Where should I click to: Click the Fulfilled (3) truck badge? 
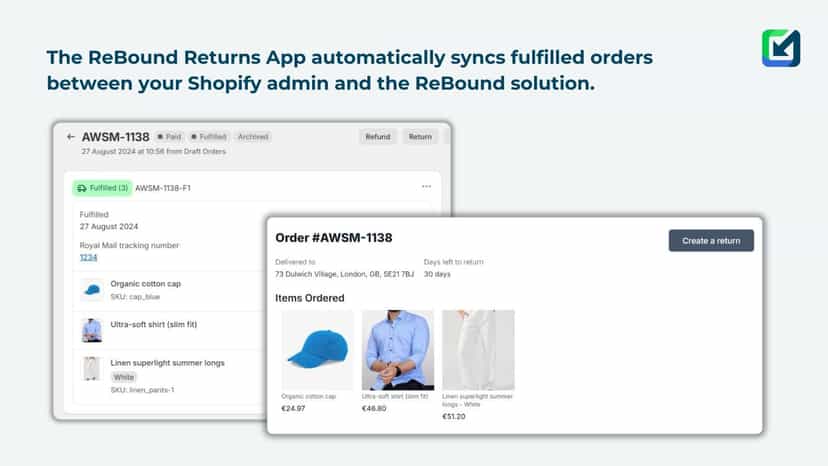[102, 188]
